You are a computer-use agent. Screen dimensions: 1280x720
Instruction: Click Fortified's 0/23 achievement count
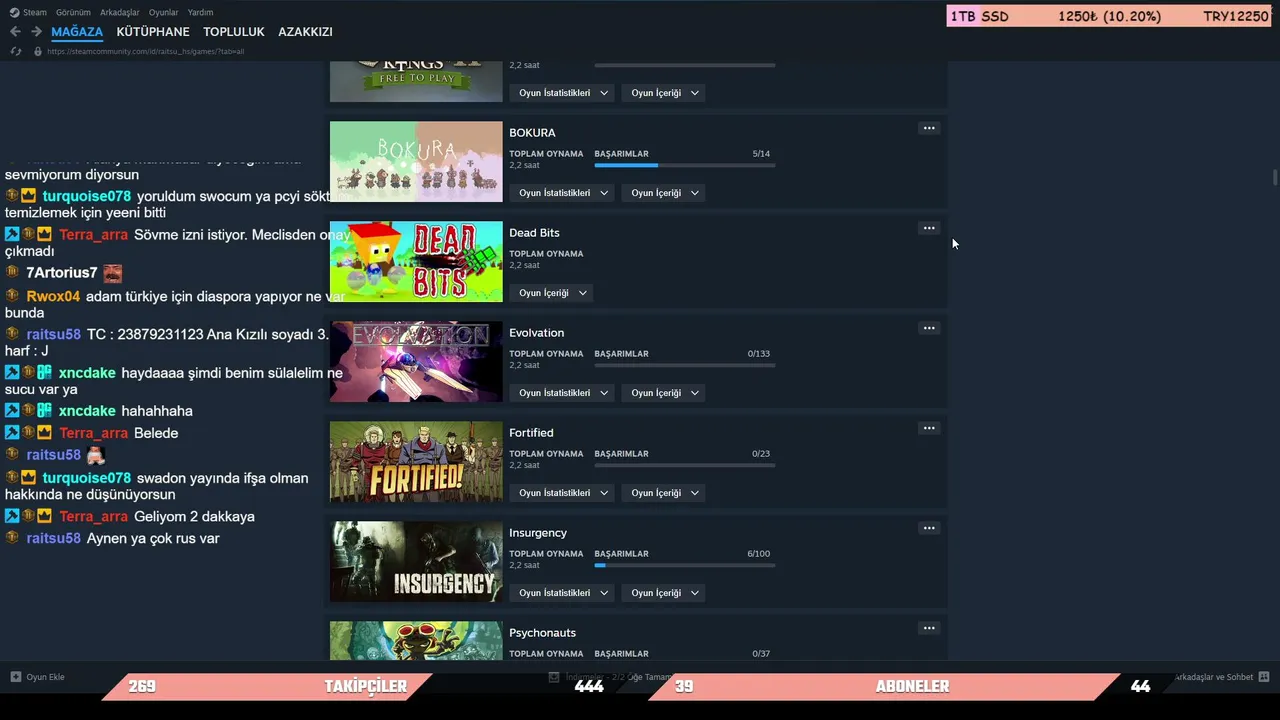(761, 454)
